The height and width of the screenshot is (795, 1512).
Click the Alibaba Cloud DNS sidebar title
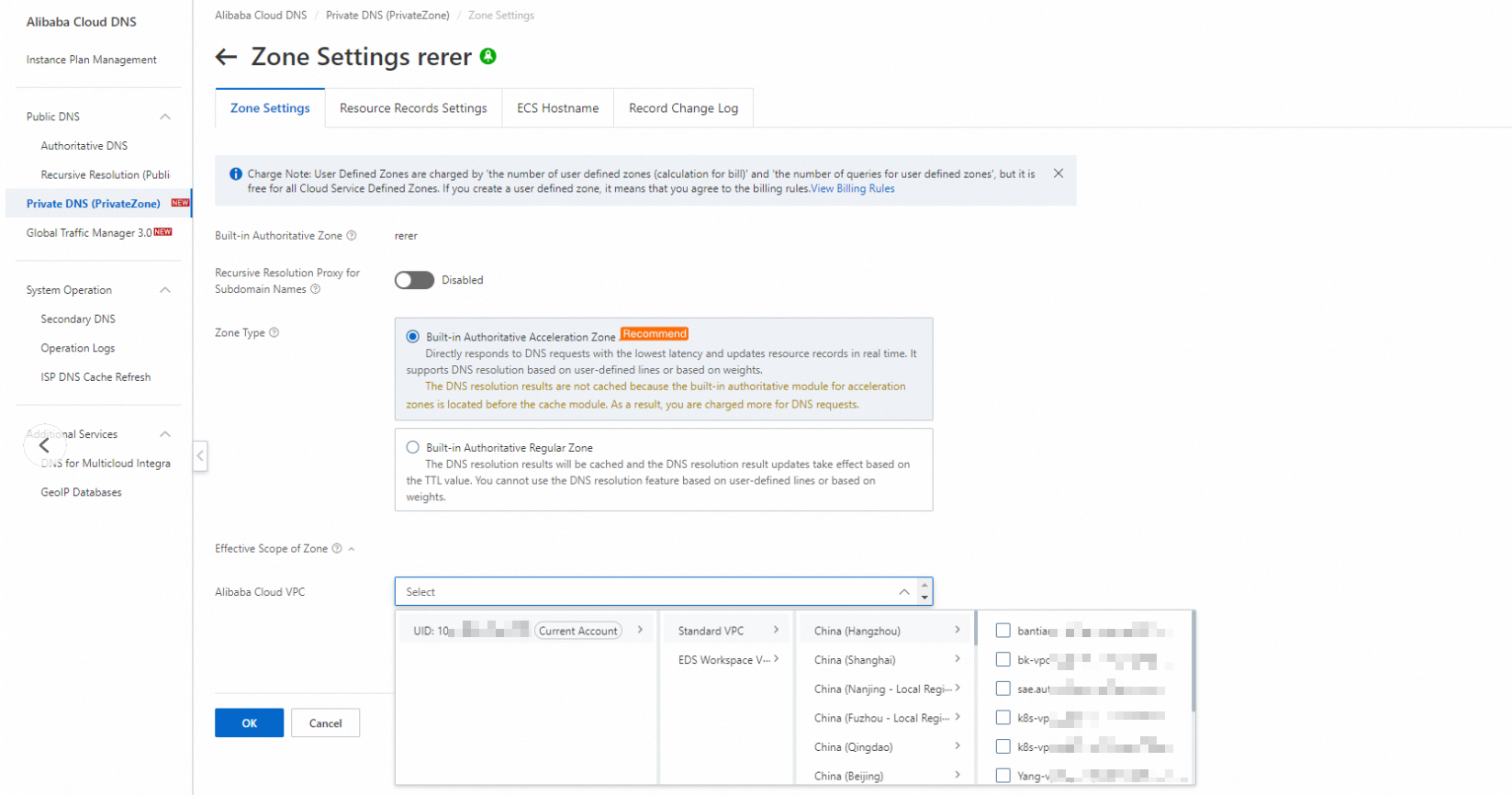point(81,22)
